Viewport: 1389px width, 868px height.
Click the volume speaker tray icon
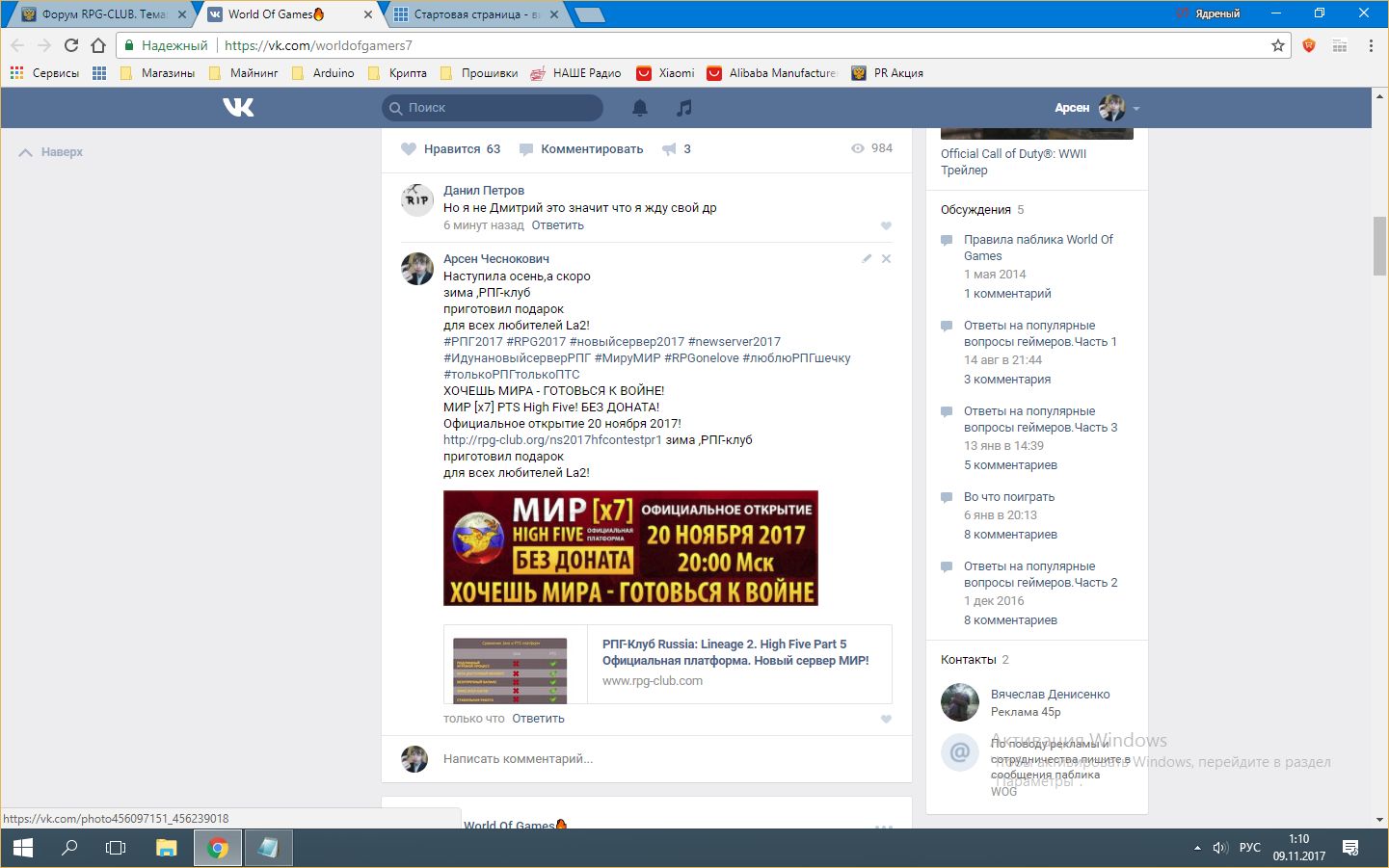coord(1220,848)
